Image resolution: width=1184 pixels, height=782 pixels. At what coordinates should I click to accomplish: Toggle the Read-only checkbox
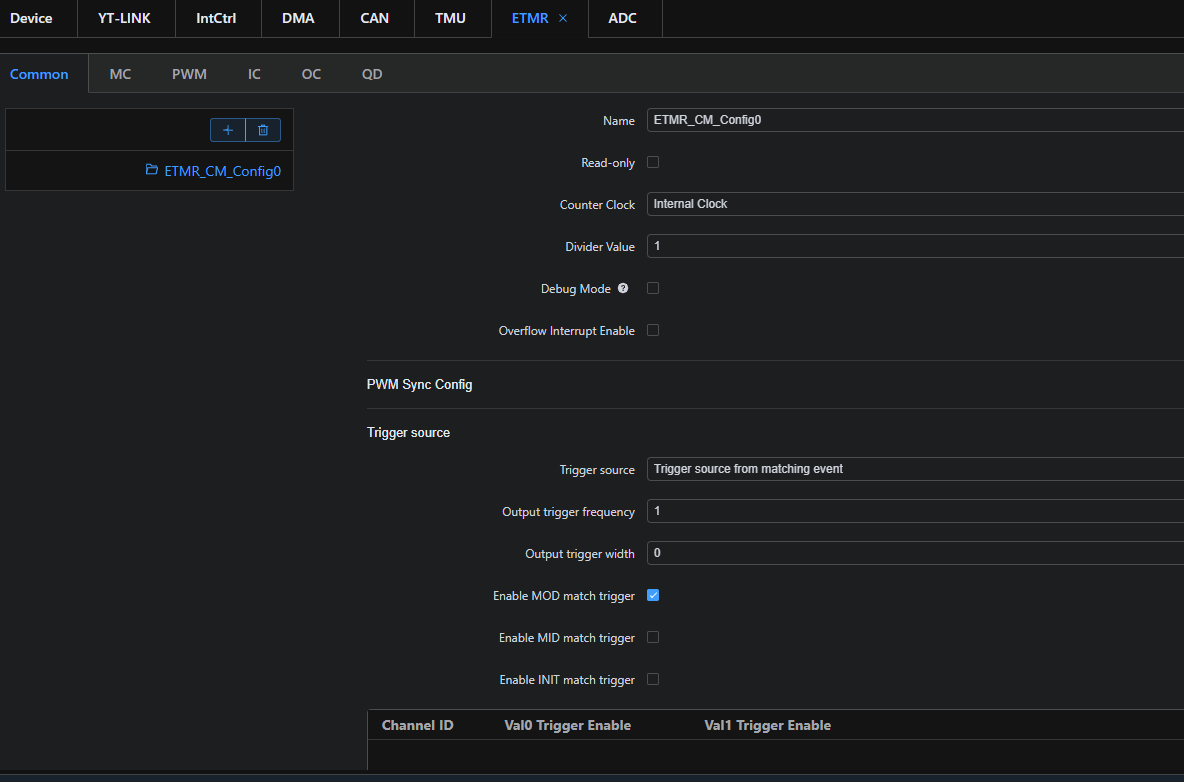pos(653,162)
